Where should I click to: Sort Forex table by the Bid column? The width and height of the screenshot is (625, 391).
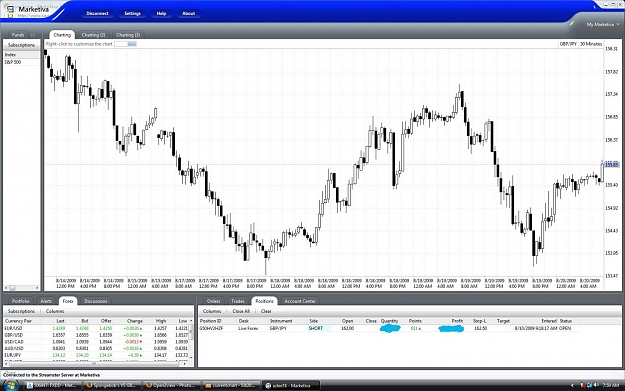pos(84,321)
